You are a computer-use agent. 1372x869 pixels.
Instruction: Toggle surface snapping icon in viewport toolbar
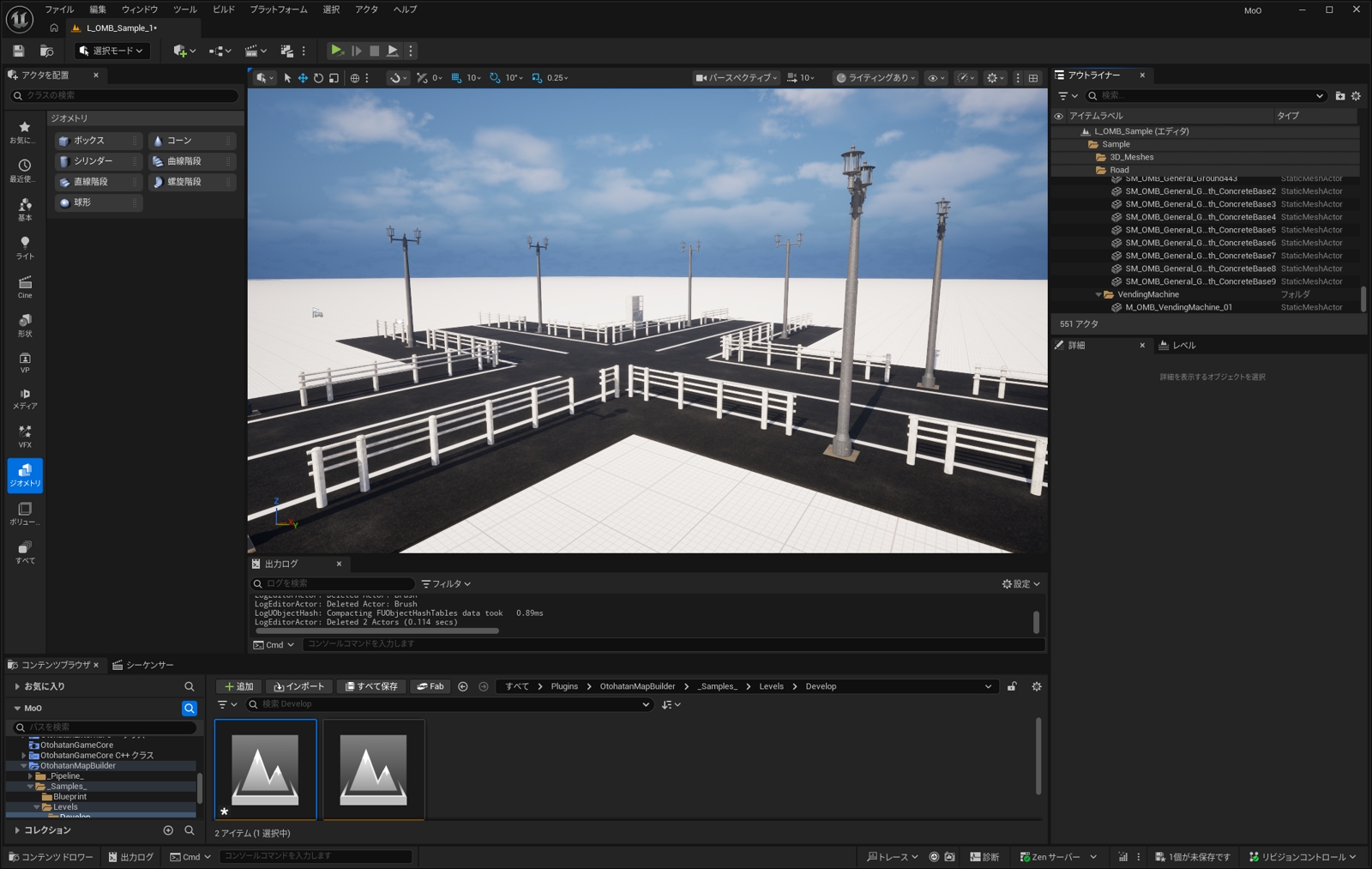(422, 78)
